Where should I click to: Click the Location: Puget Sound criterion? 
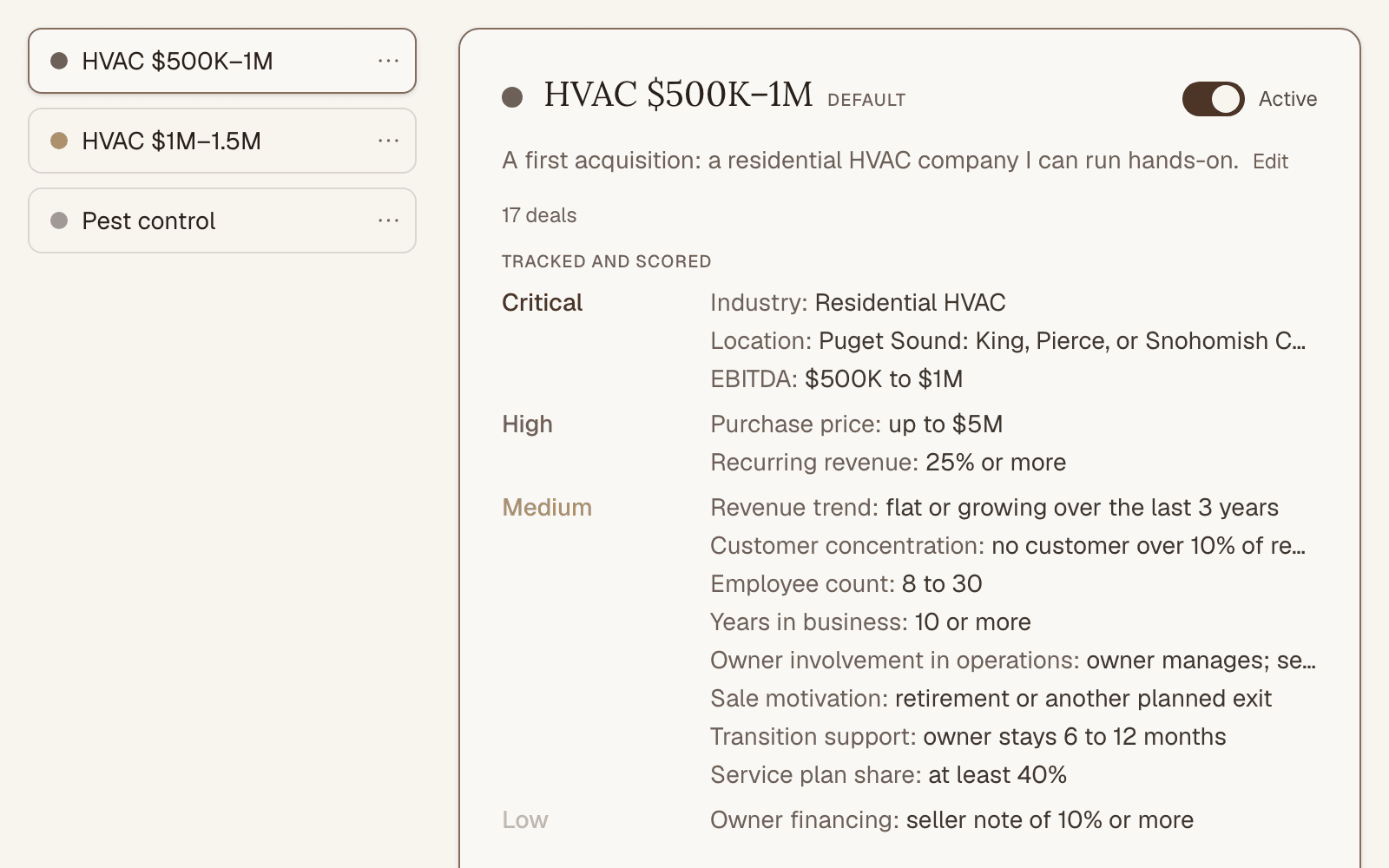click(x=1008, y=341)
